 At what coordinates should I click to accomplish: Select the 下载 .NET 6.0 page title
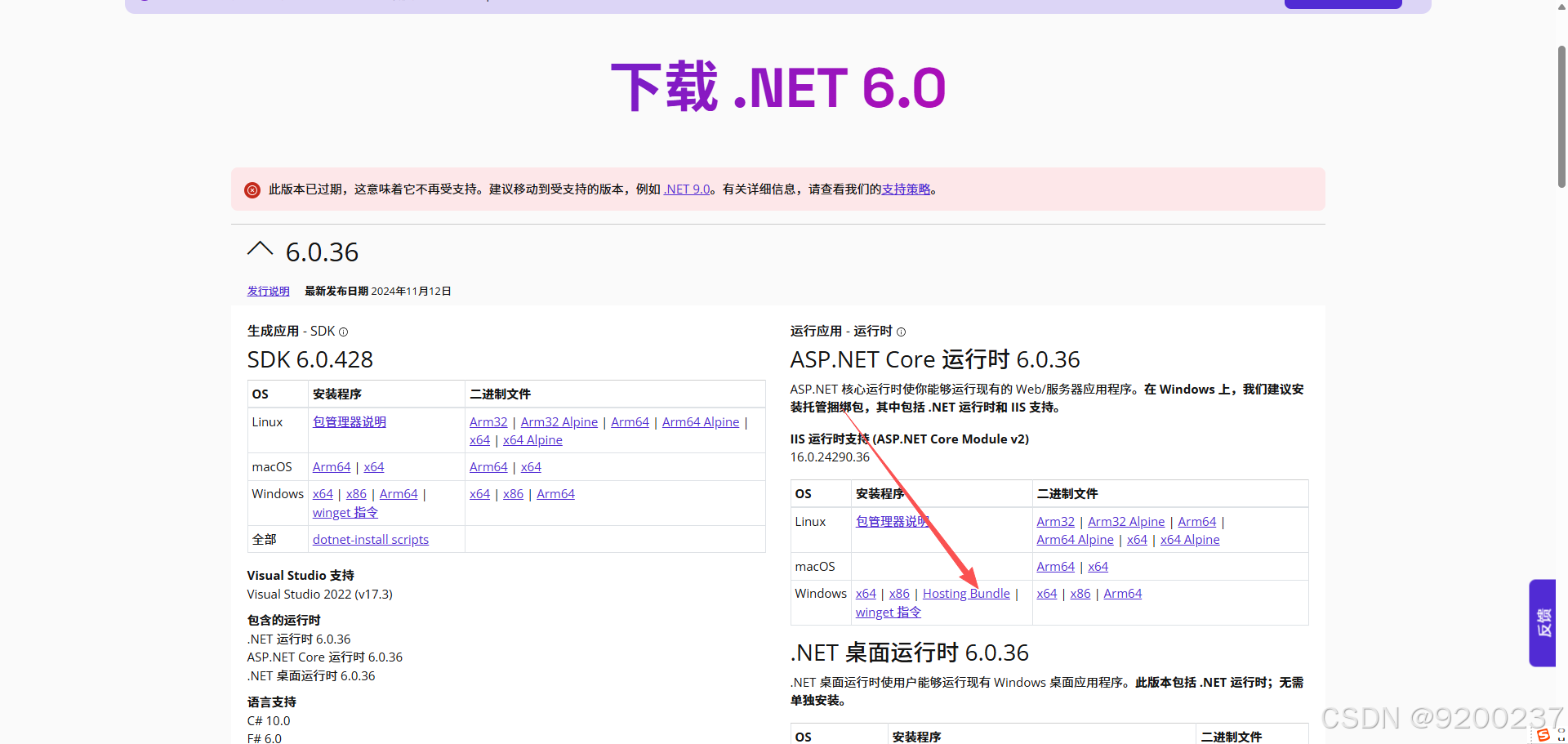(778, 87)
